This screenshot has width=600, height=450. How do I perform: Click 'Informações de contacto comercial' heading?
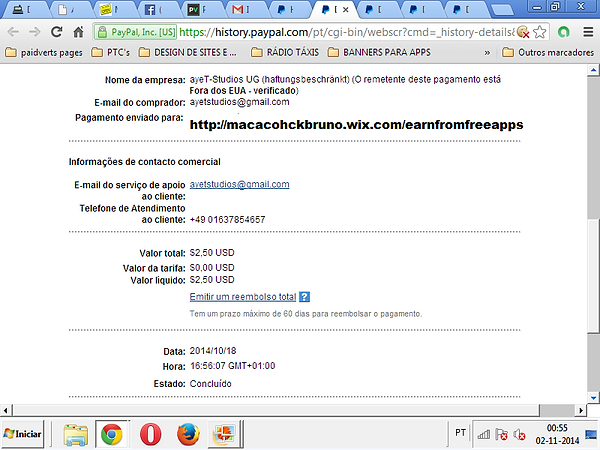(x=145, y=162)
